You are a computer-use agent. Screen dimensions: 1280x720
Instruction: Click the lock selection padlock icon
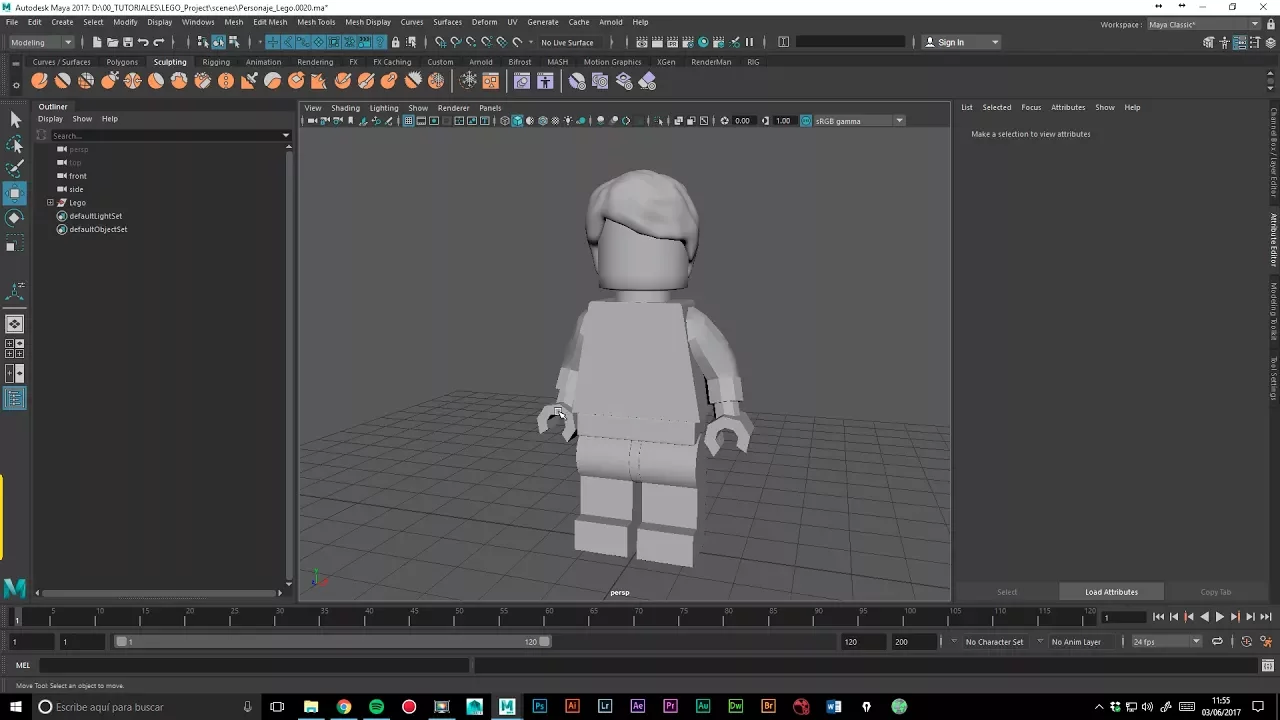[x=395, y=42]
